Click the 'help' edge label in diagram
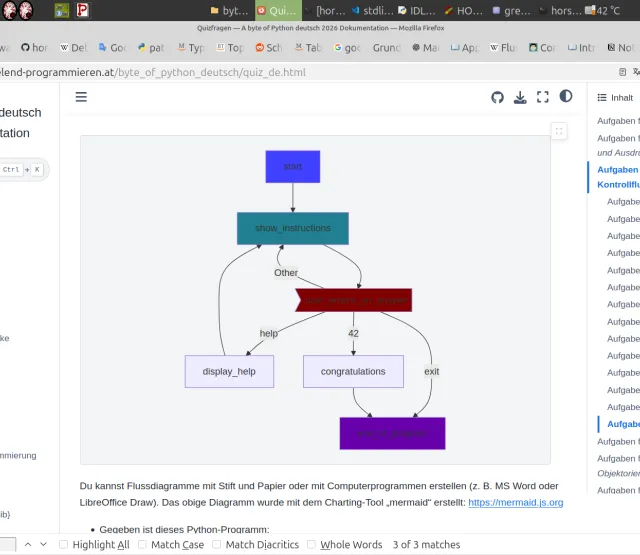640x555 pixels. [x=269, y=333]
